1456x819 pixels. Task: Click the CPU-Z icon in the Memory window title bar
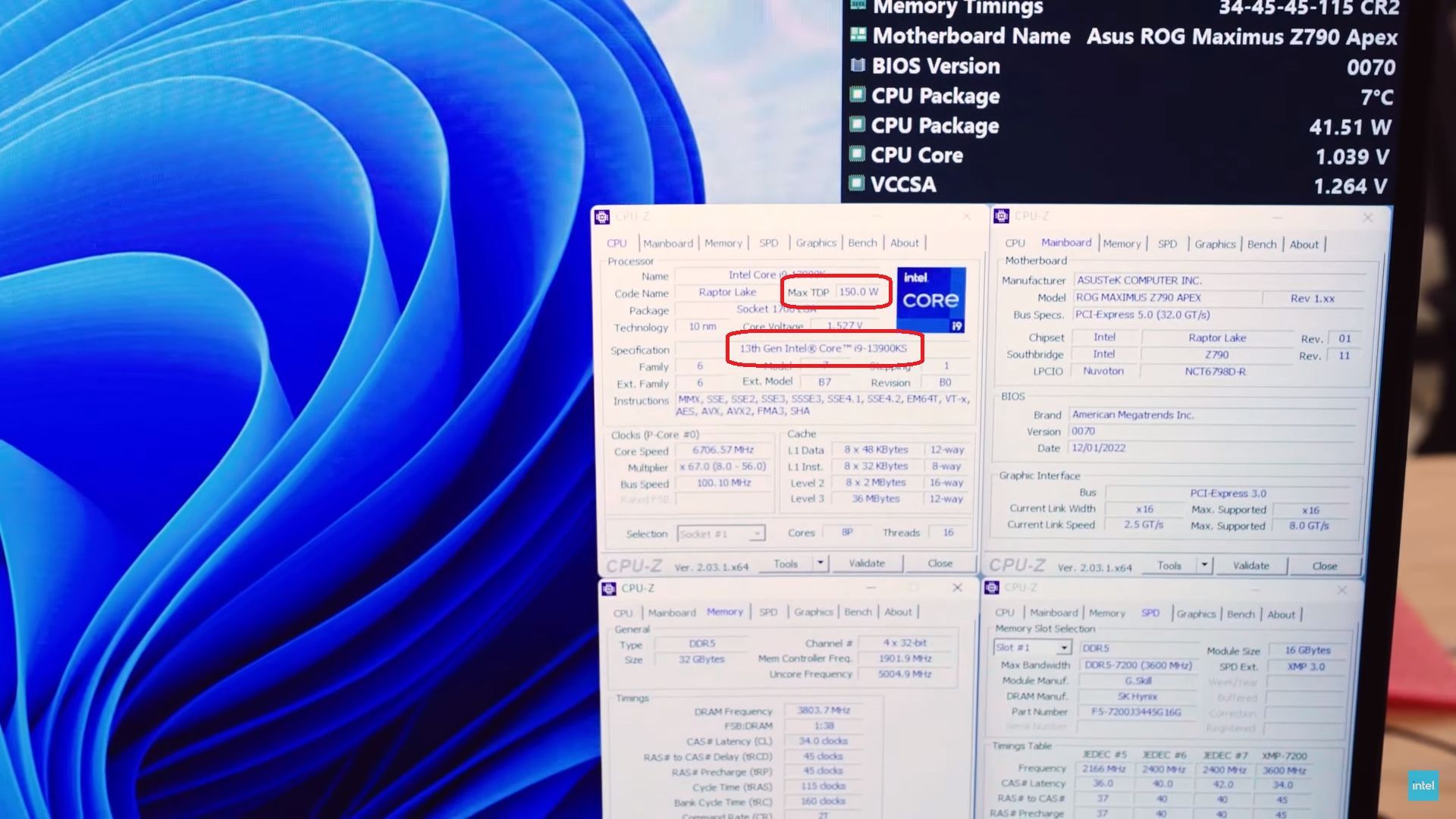tap(608, 588)
